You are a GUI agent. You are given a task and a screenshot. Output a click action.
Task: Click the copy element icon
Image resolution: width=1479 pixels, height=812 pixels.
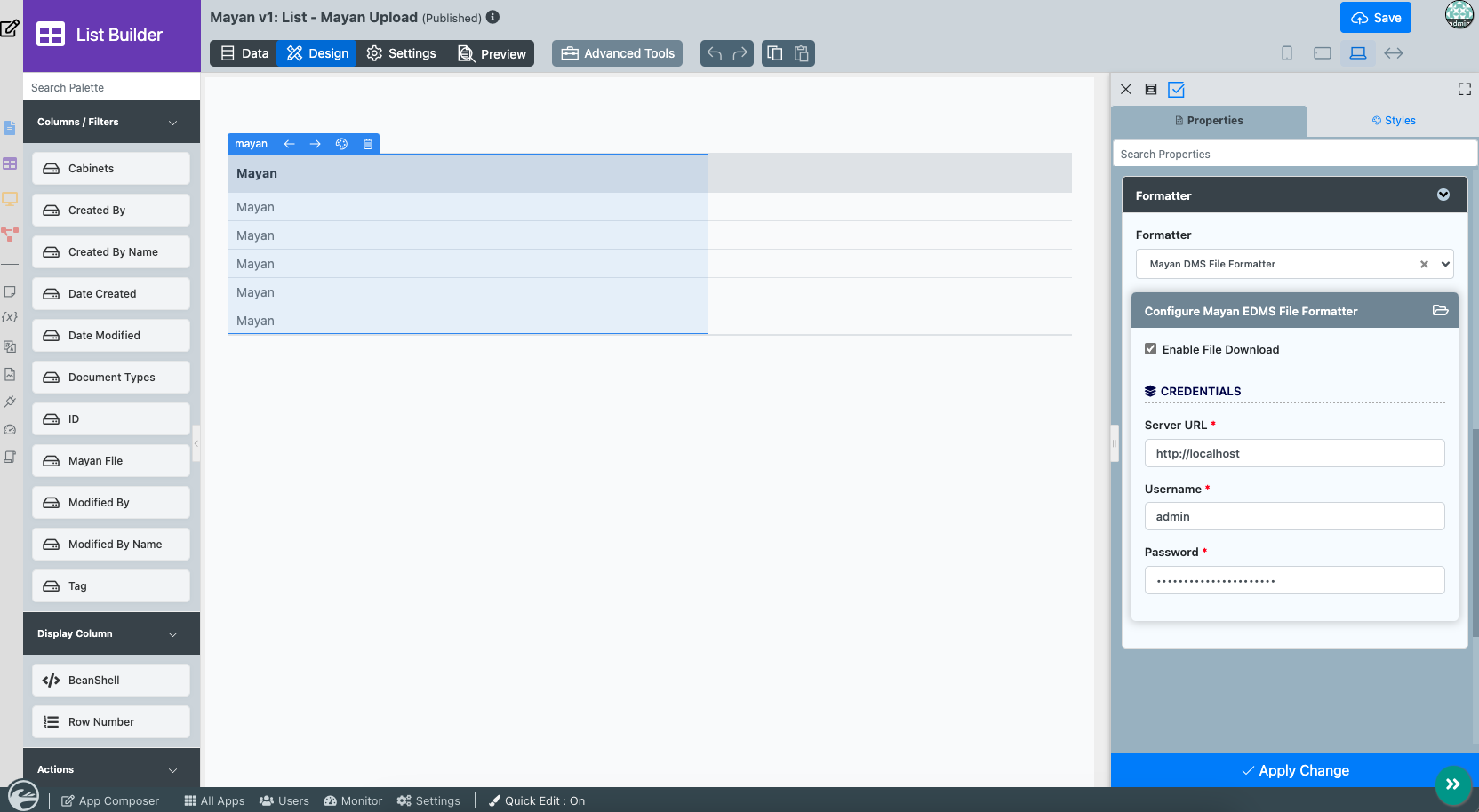775,53
